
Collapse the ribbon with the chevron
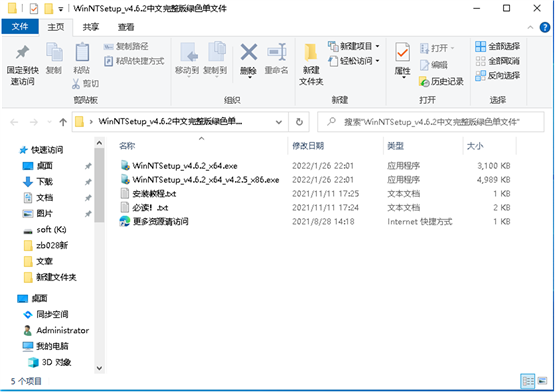pyautogui.click(x=530, y=27)
